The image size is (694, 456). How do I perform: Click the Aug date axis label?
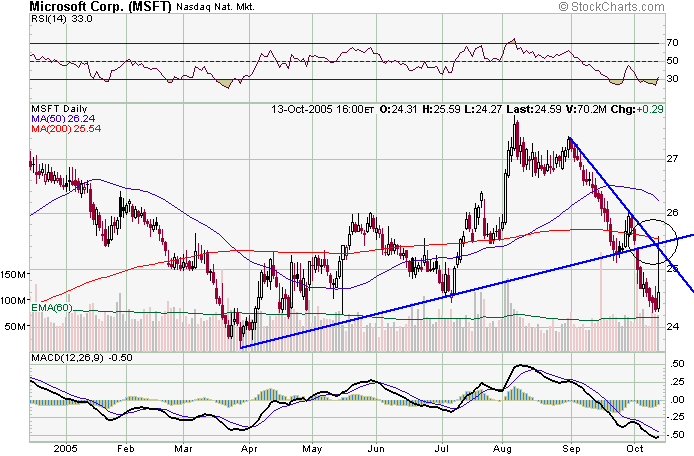coord(502,448)
